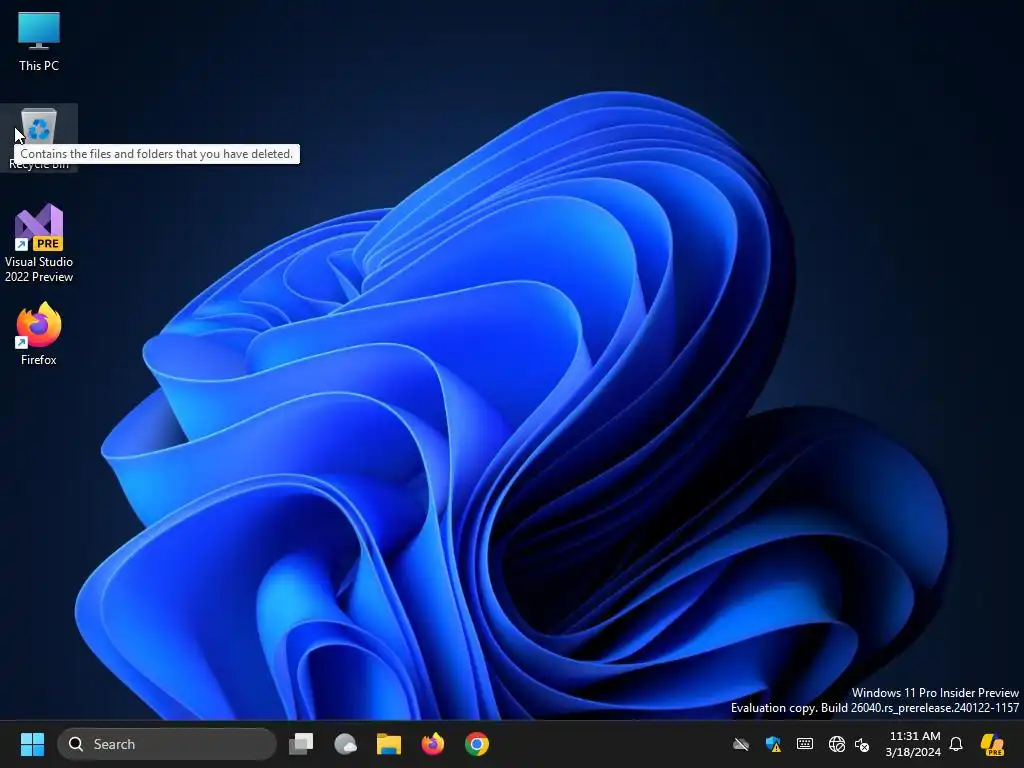The image size is (1024, 768).
Task: Open the notification bell icon
Action: coord(956,744)
